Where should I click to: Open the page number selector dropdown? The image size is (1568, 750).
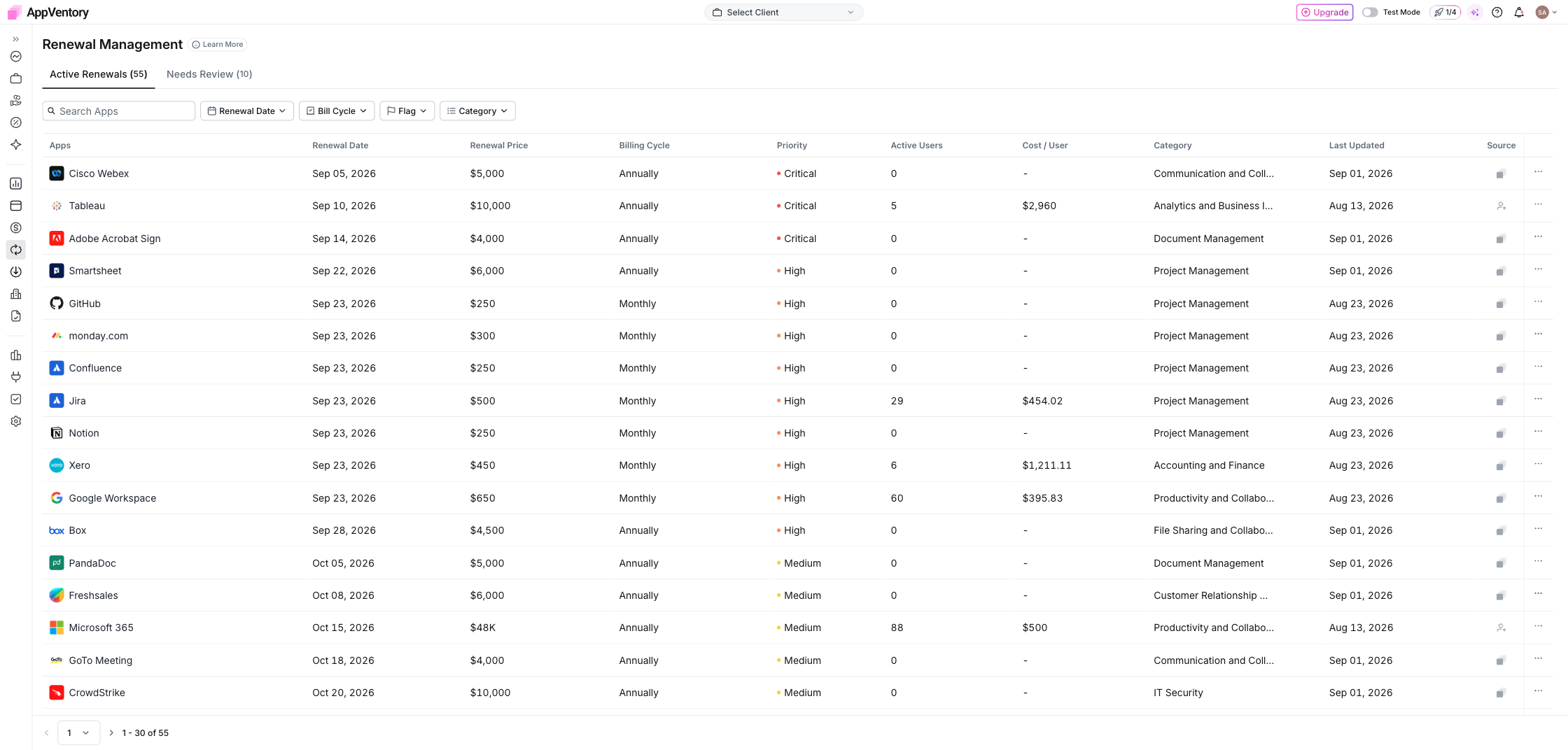tap(78, 733)
